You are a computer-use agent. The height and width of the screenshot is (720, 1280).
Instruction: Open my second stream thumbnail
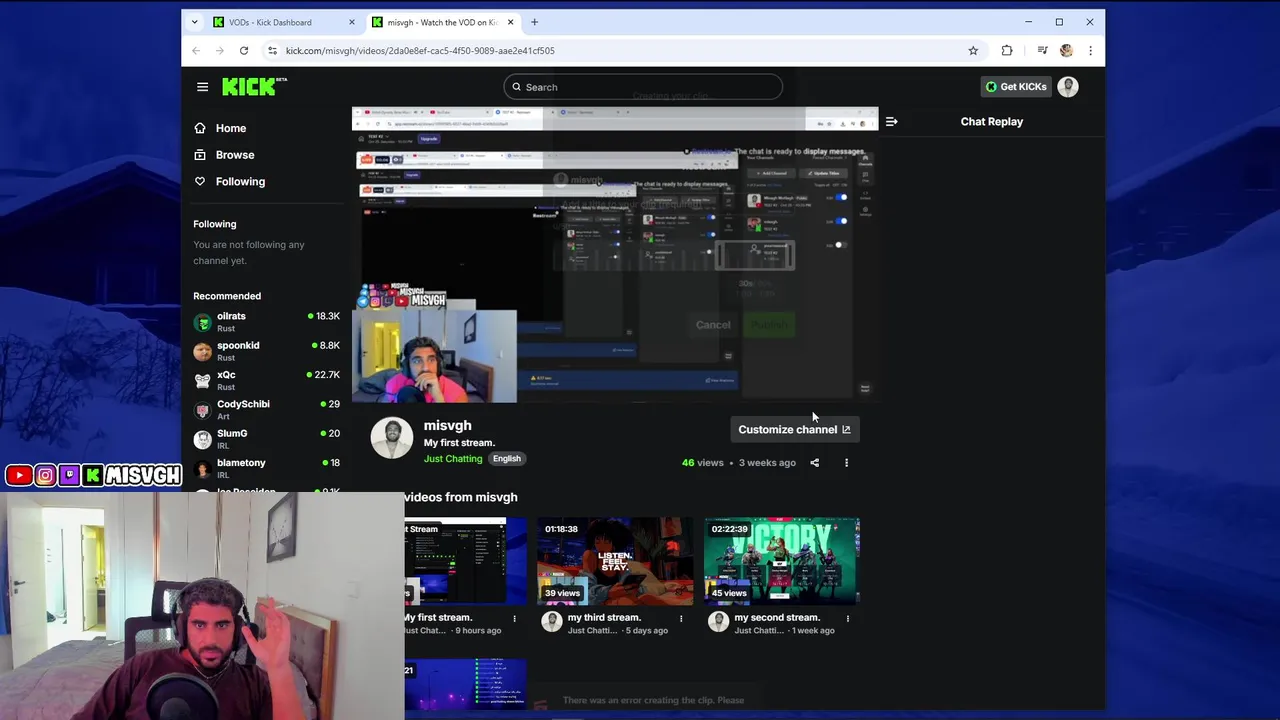782,561
